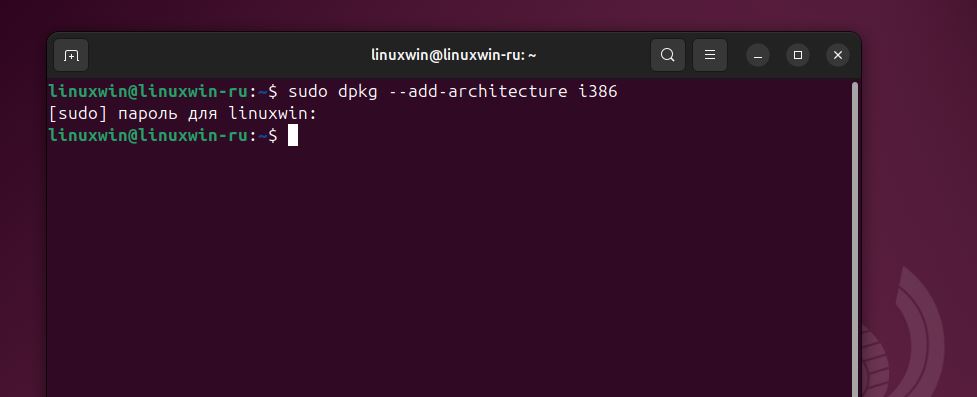
Task: Click the i386 argument in the command
Action: click(598, 92)
